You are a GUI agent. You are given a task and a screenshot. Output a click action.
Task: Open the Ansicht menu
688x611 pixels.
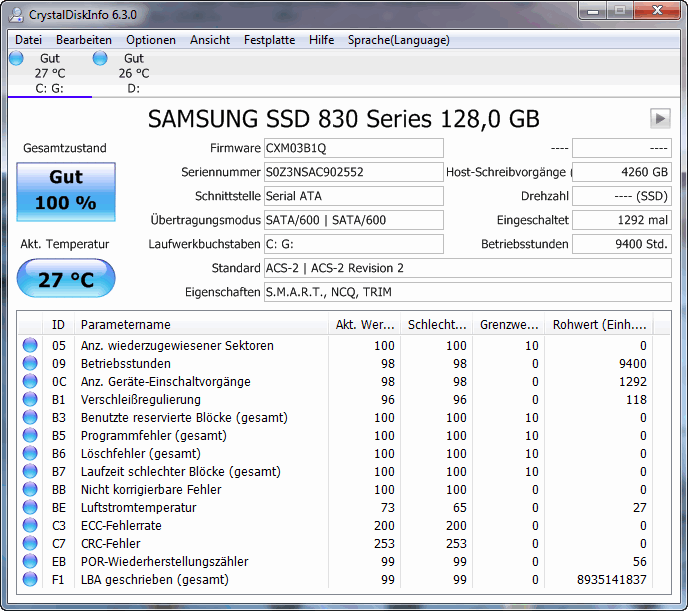[210, 40]
